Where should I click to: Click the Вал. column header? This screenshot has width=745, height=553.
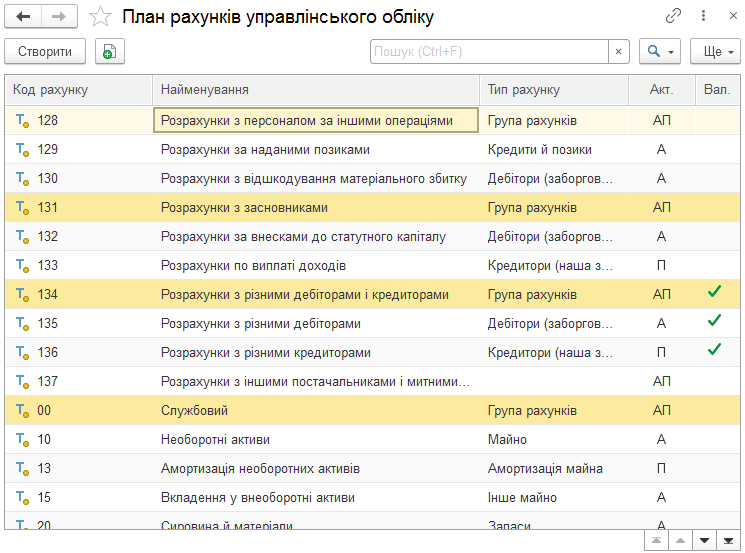pyautogui.click(x=717, y=90)
